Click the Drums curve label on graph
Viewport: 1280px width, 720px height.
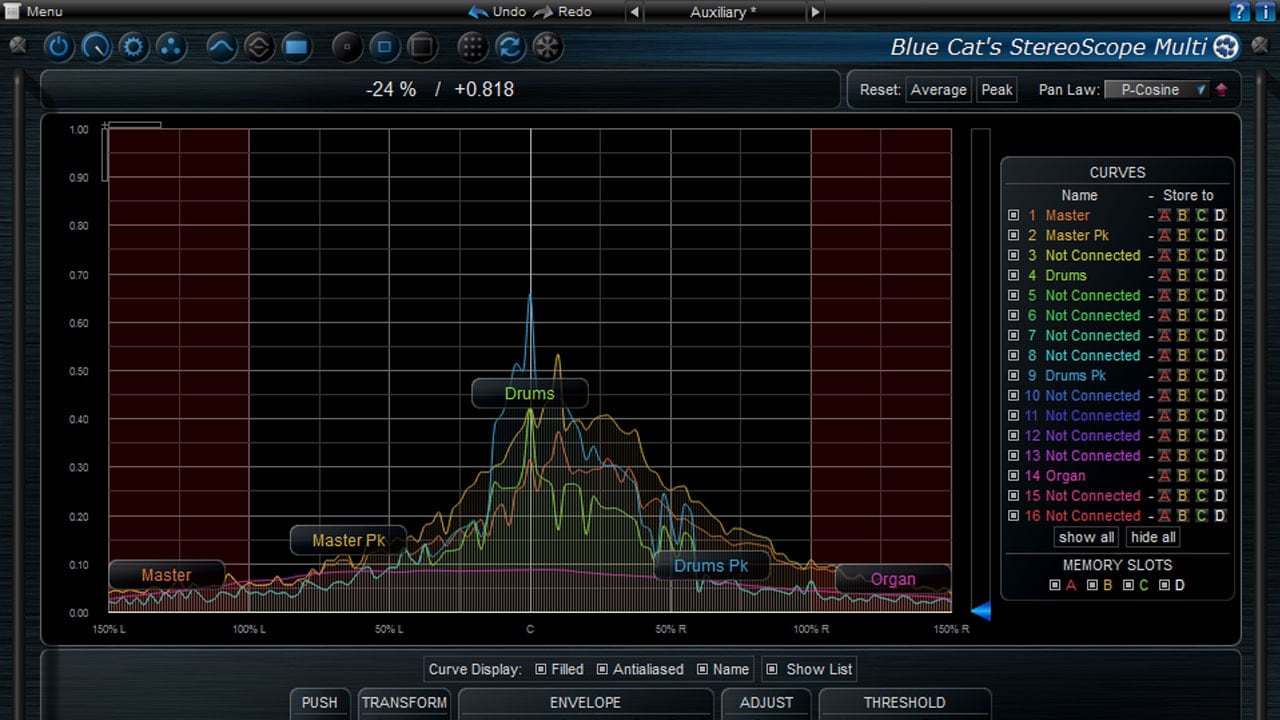[529, 393]
